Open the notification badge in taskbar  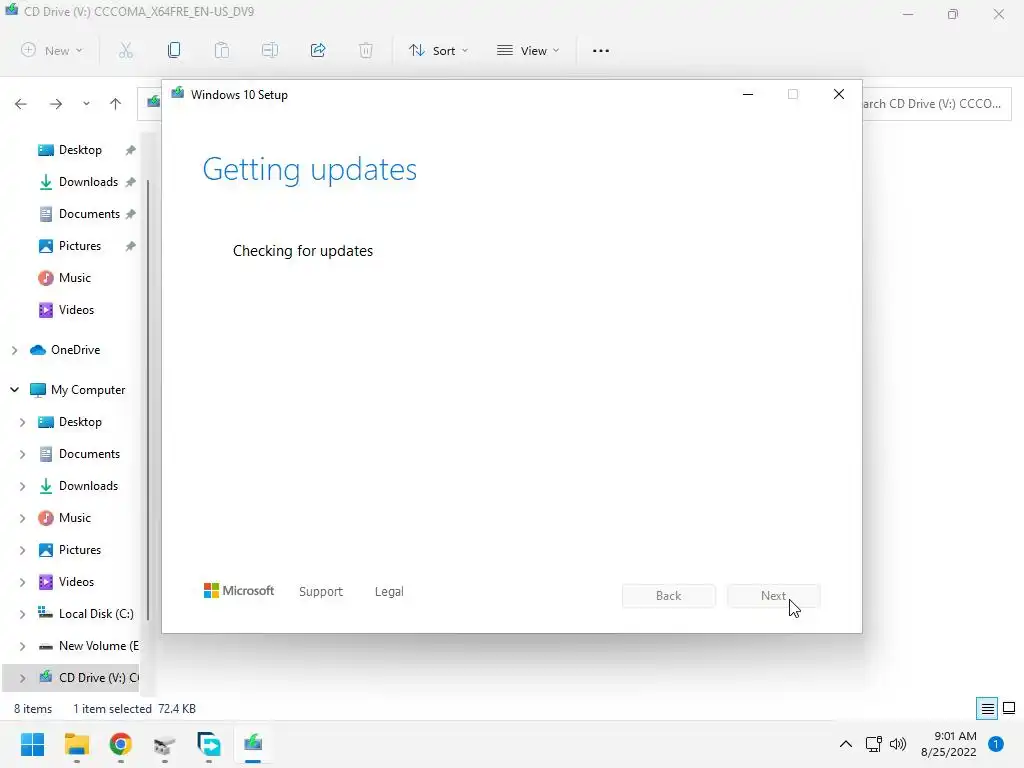tap(996, 744)
